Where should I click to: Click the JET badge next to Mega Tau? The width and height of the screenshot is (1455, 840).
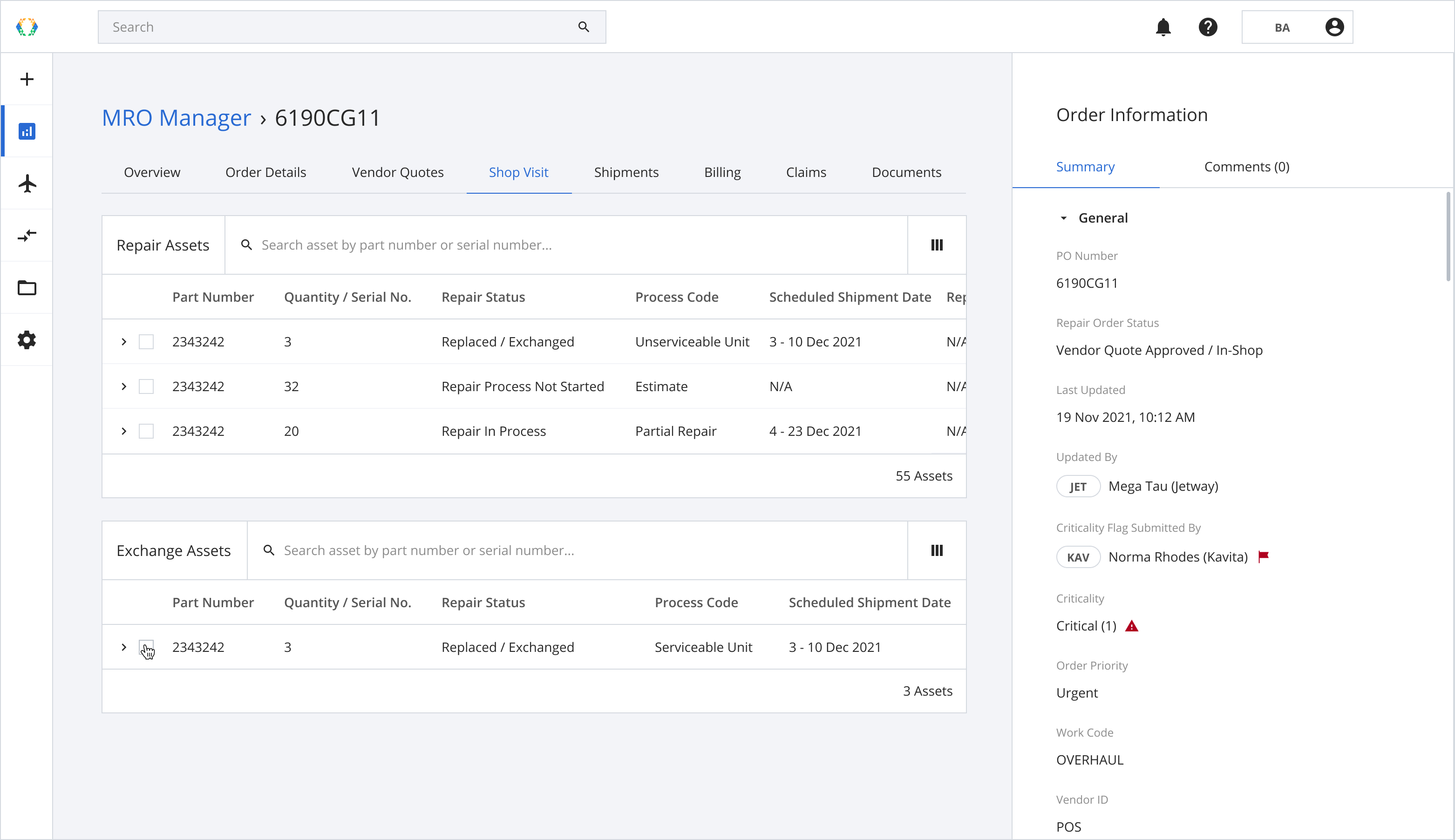coord(1078,486)
